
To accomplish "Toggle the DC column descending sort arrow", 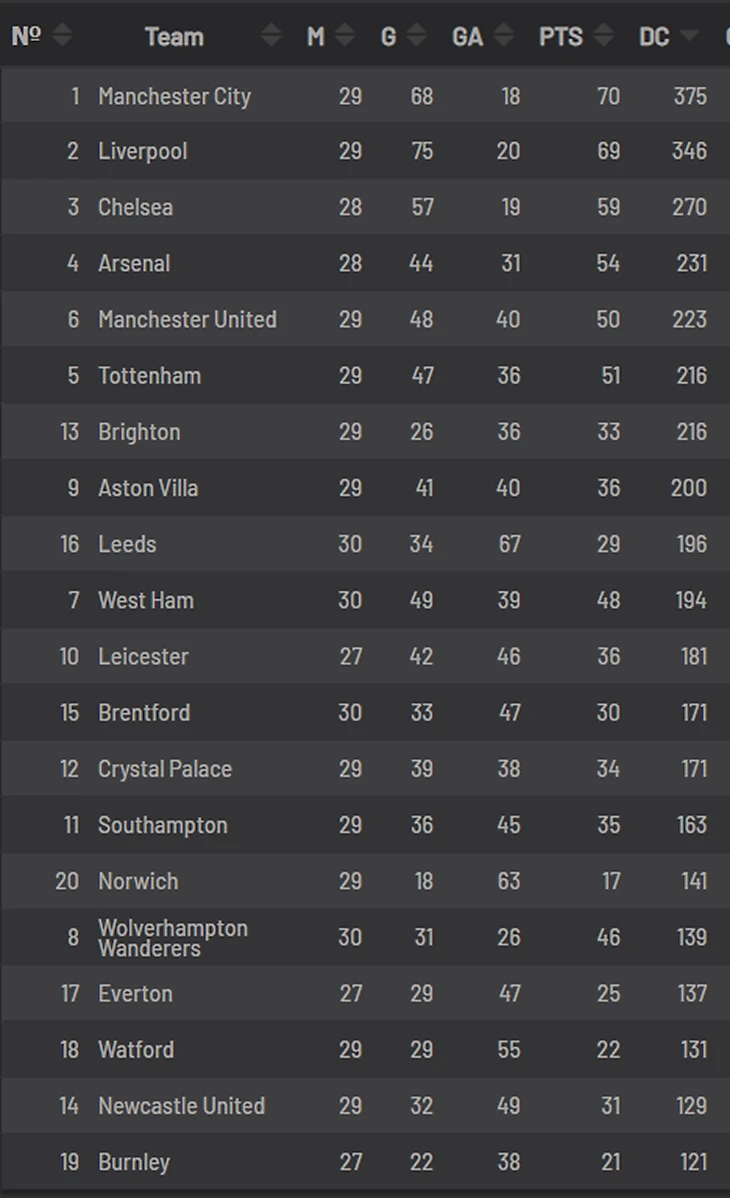I will coord(689,36).
